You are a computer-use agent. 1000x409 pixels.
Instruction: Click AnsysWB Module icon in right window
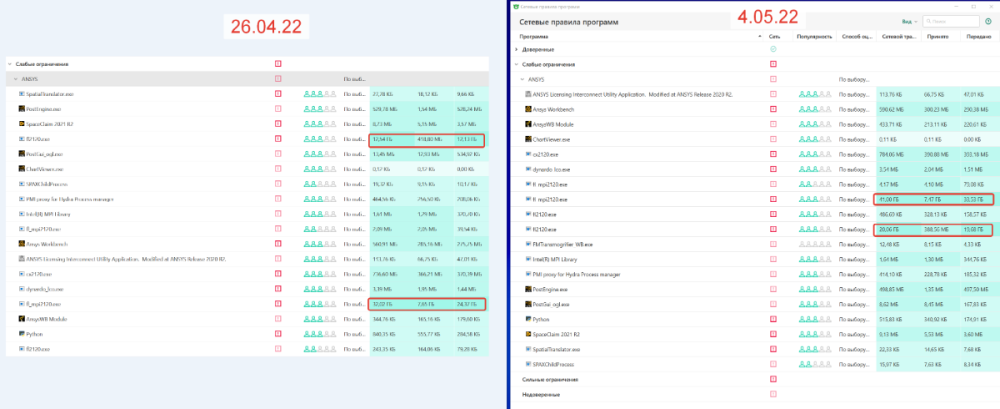tap(528, 124)
